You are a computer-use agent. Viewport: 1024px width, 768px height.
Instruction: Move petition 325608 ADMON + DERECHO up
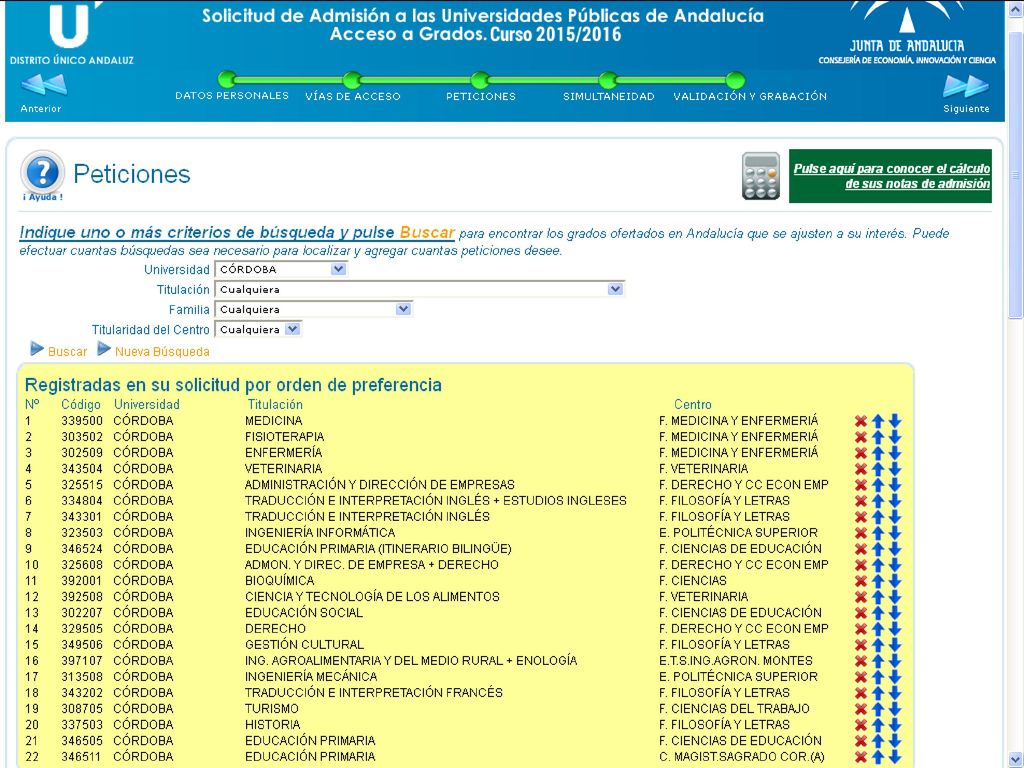pyautogui.click(x=878, y=565)
